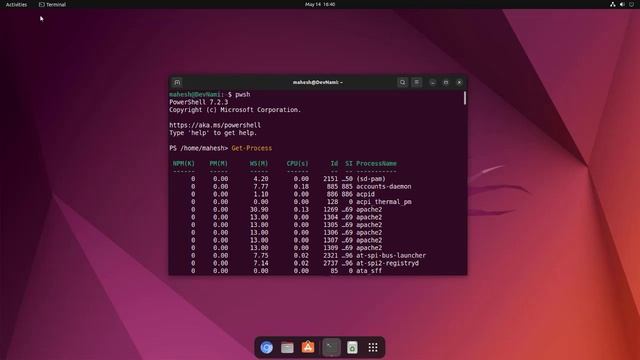
Task: Open the Terminal app menu in the top bar
Action: point(52,4)
